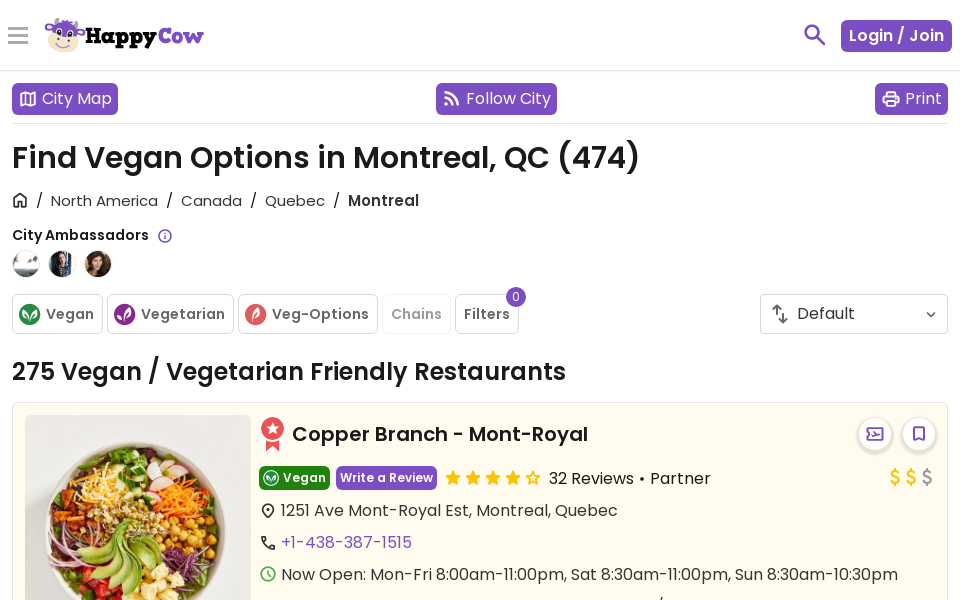
Task: Open the Default sort dropdown
Action: click(x=853, y=314)
